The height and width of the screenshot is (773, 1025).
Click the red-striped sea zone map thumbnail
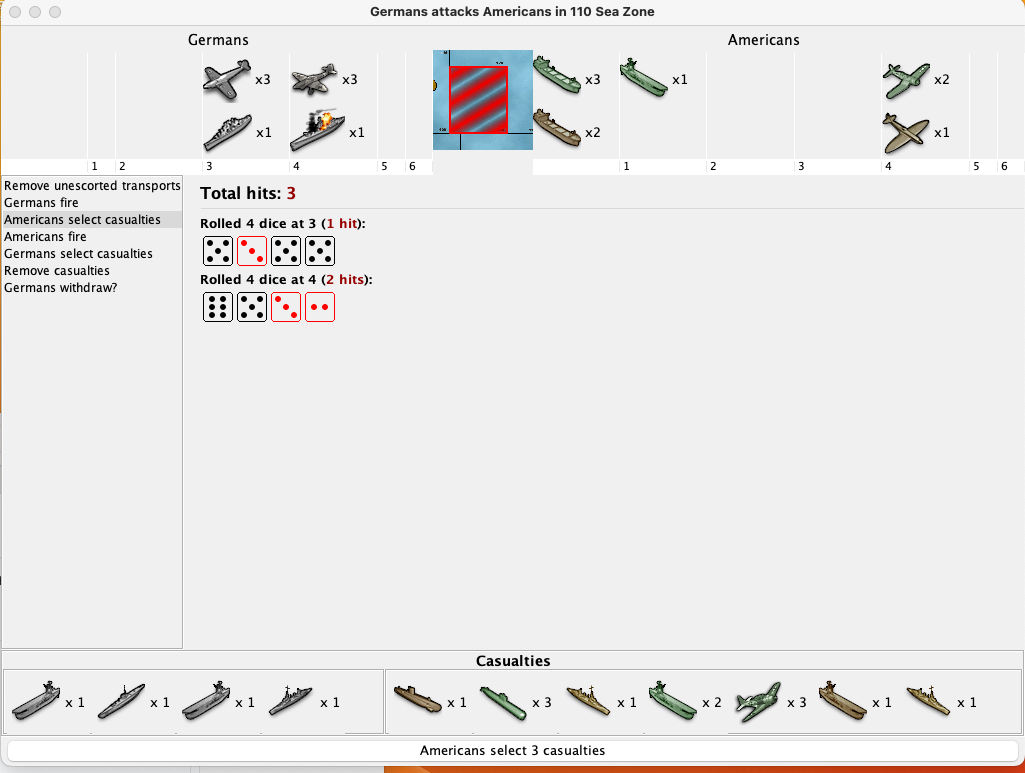[x=479, y=99]
